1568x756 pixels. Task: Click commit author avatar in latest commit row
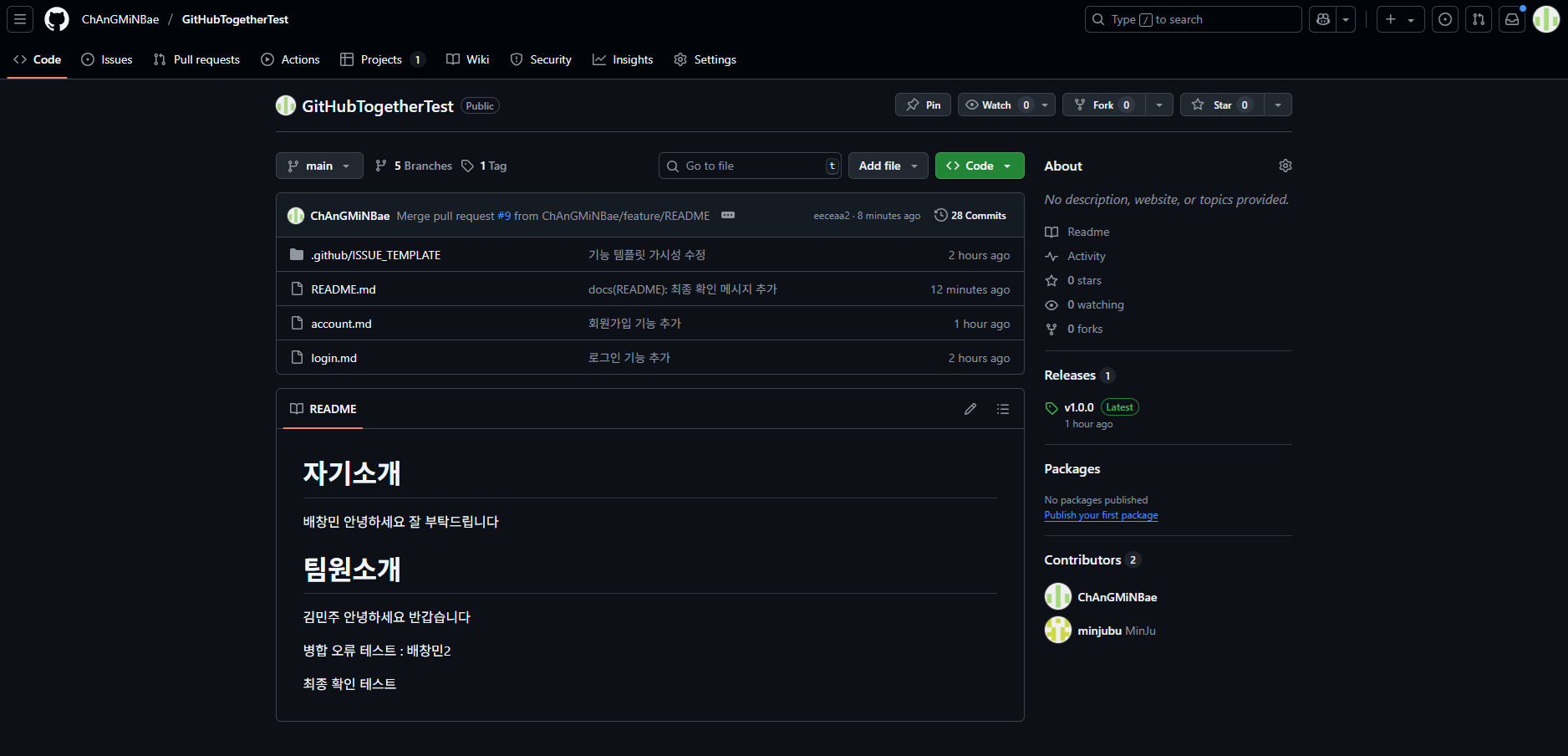(x=296, y=216)
